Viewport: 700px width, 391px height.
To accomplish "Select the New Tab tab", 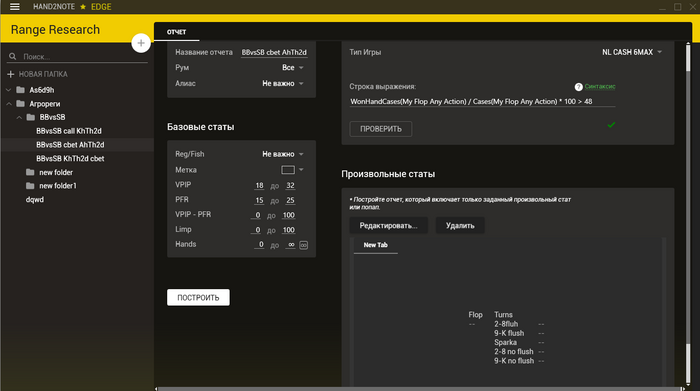I will 375,245.
